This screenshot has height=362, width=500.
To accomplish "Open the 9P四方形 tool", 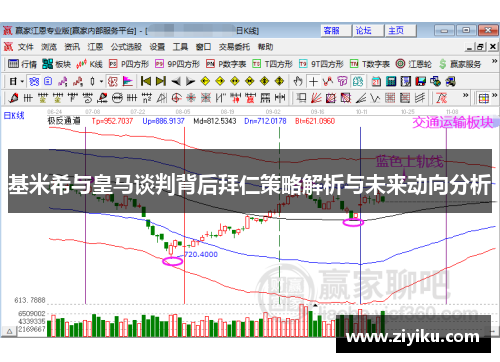I will pyautogui.click(x=178, y=64).
